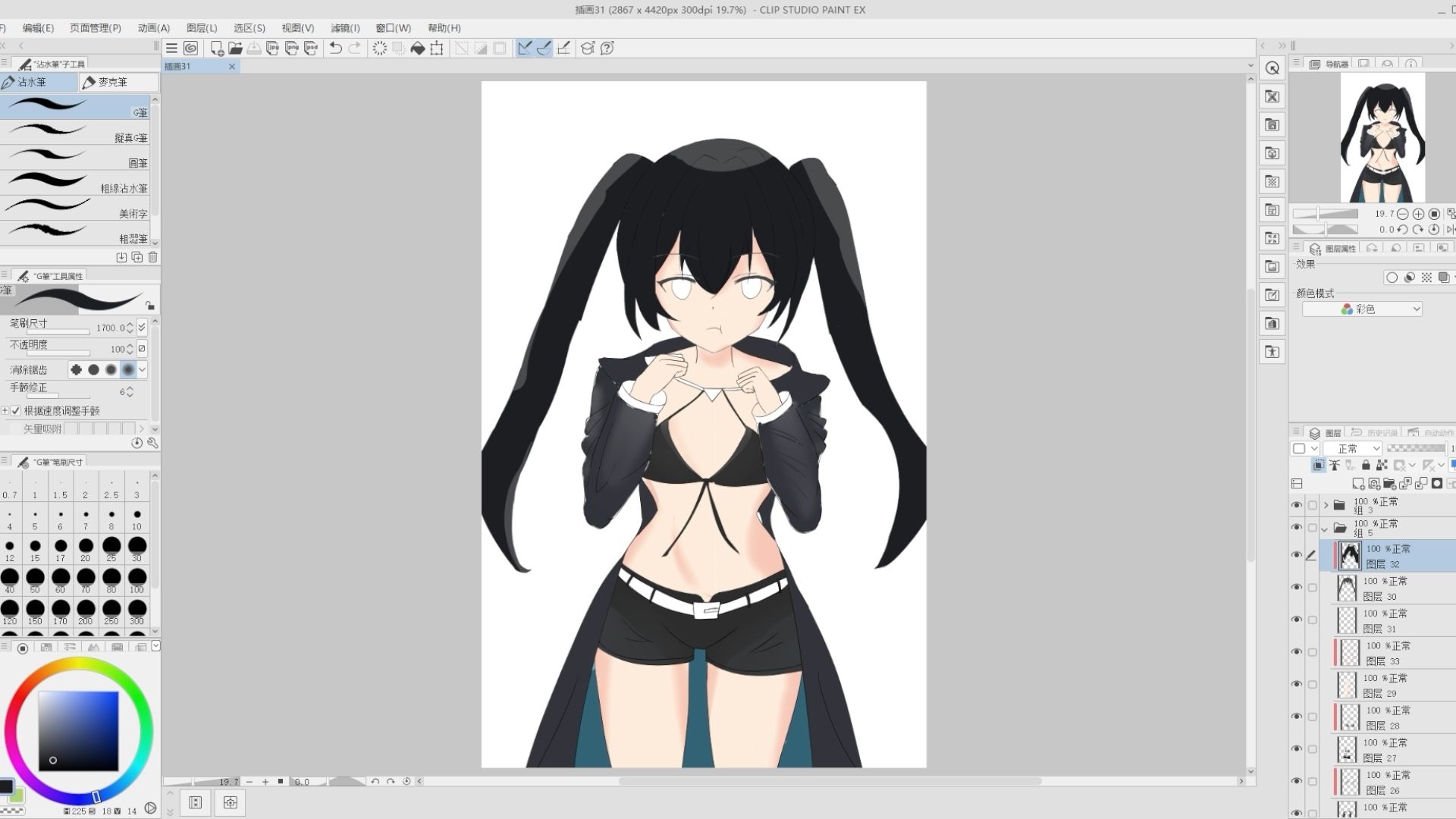Click the Scale/Rotate transform icon

[437, 49]
